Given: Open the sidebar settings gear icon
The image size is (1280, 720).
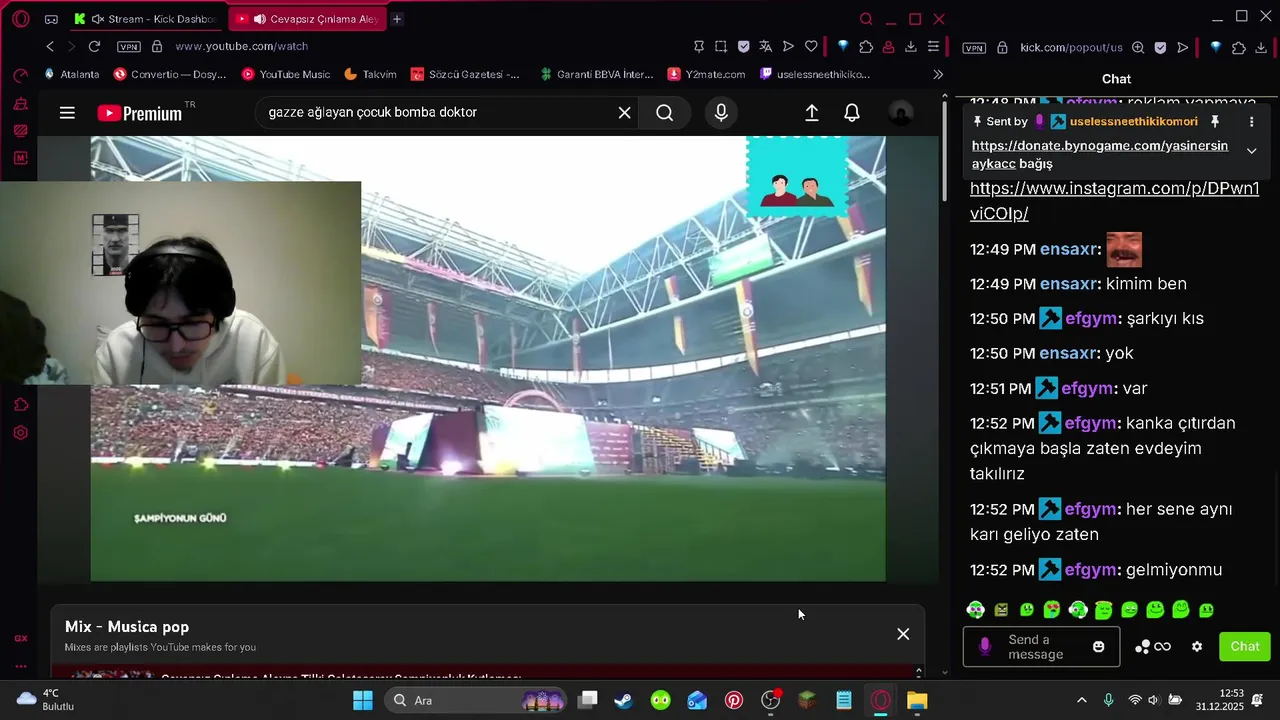Looking at the screenshot, I should [x=21, y=433].
